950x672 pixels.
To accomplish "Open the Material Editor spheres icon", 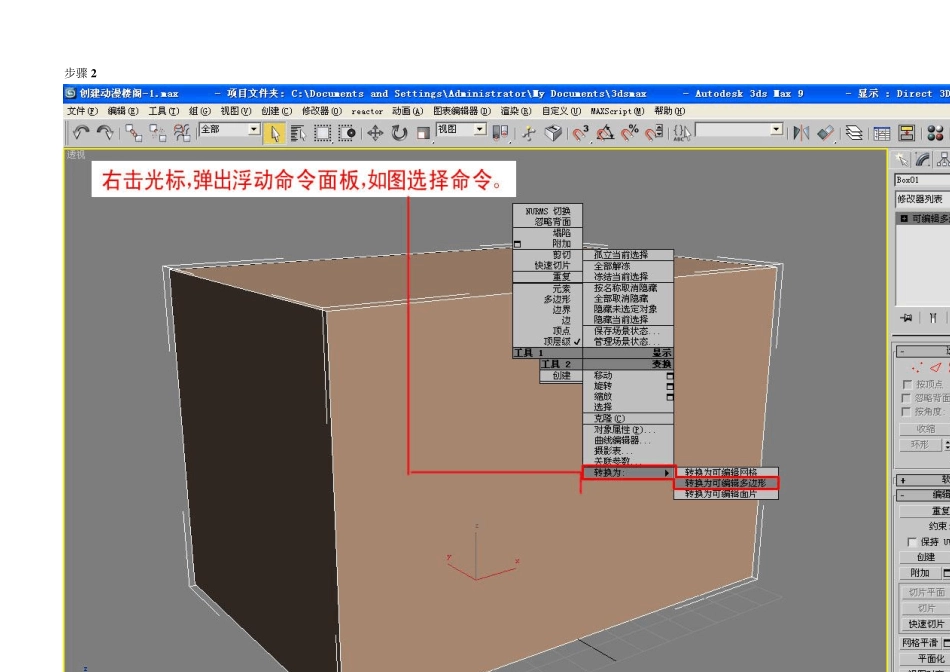I will pos(935,133).
